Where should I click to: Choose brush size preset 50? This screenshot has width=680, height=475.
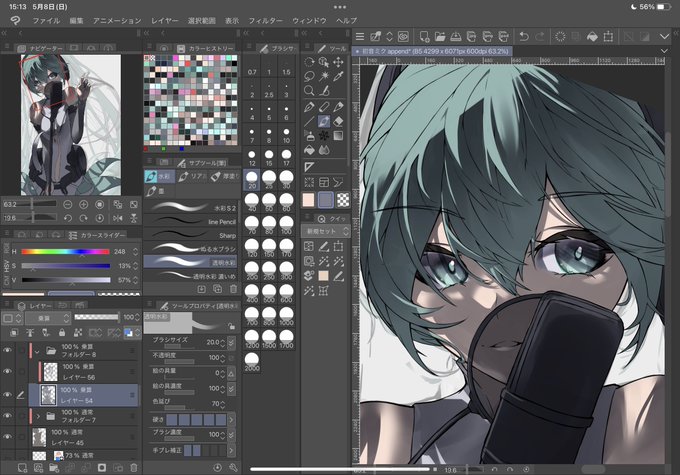[x=269, y=202]
